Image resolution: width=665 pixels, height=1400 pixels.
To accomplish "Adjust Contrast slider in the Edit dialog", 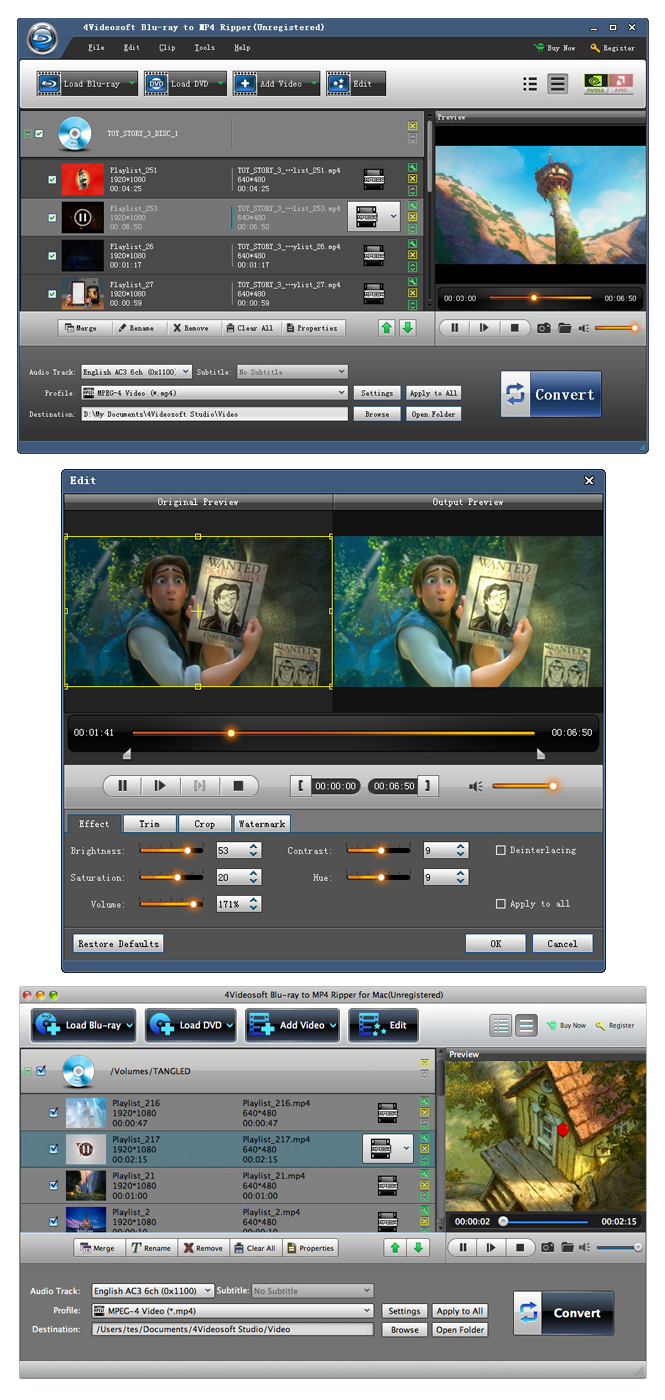I will [378, 850].
